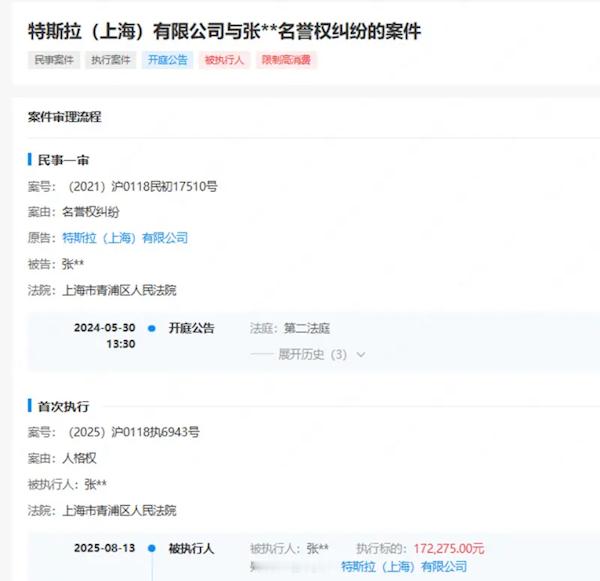Viewport: 600px width, 581px height.
Task: Click date 2025-08-13
Action: [x=104, y=548]
